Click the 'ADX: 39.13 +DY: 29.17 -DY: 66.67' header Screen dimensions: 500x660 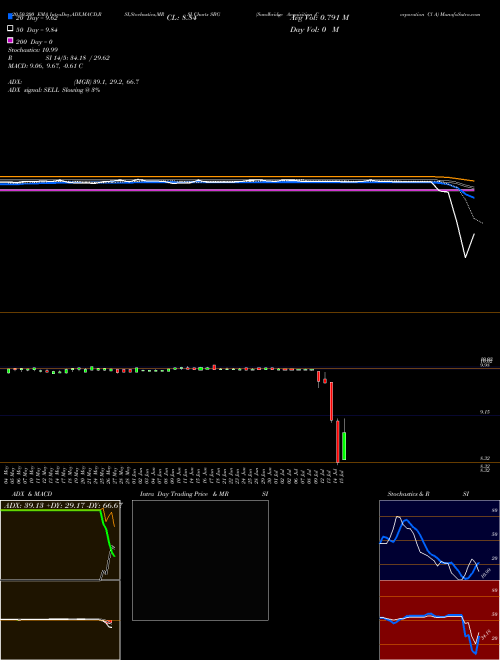pos(62,505)
